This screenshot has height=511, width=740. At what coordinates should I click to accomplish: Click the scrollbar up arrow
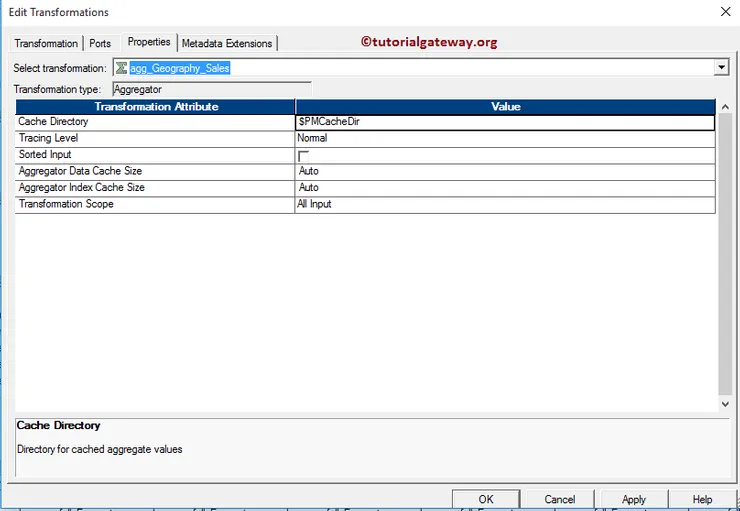pyautogui.click(x=725, y=108)
